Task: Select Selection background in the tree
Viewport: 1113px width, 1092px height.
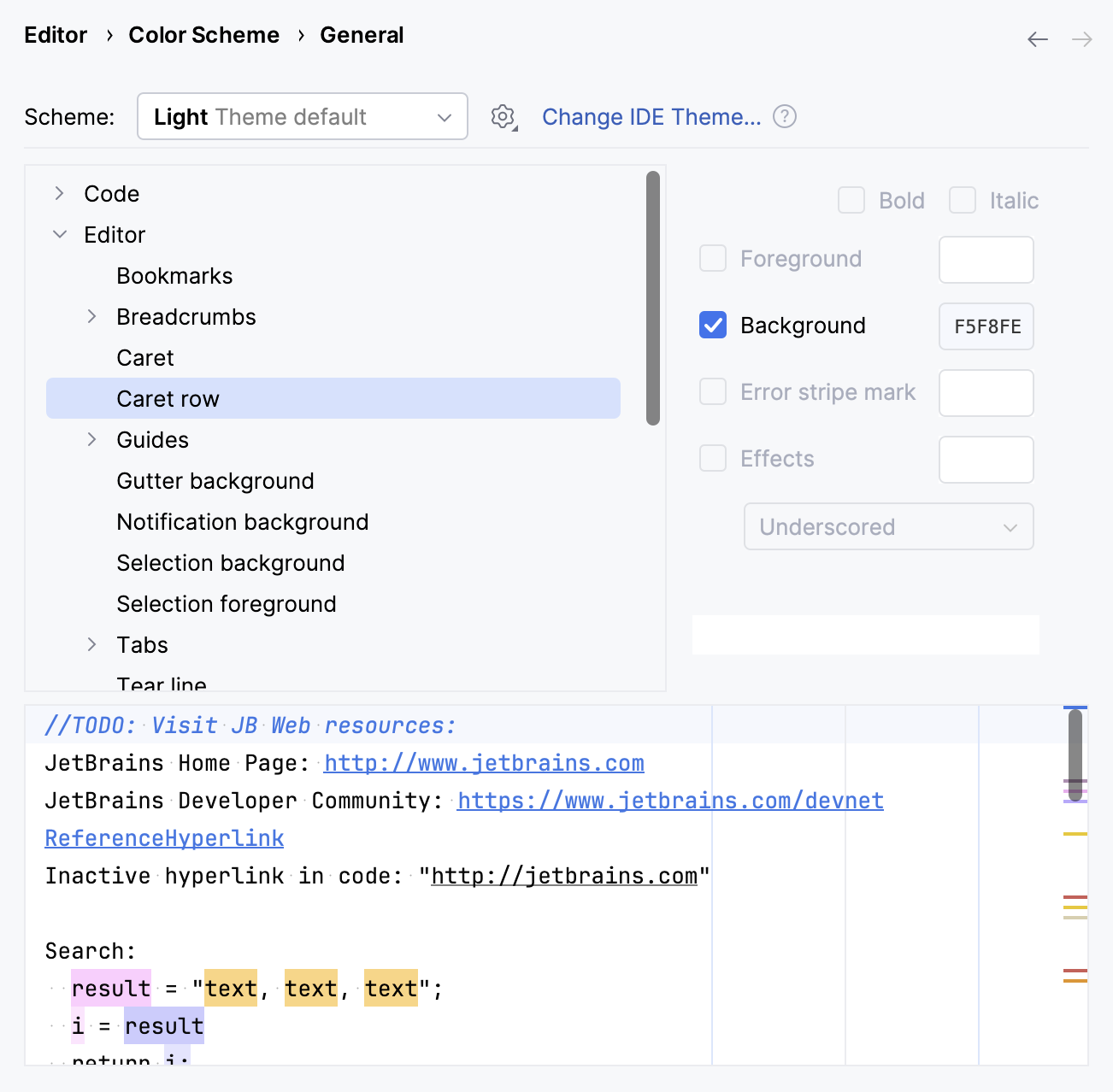Action: pos(230,562)
